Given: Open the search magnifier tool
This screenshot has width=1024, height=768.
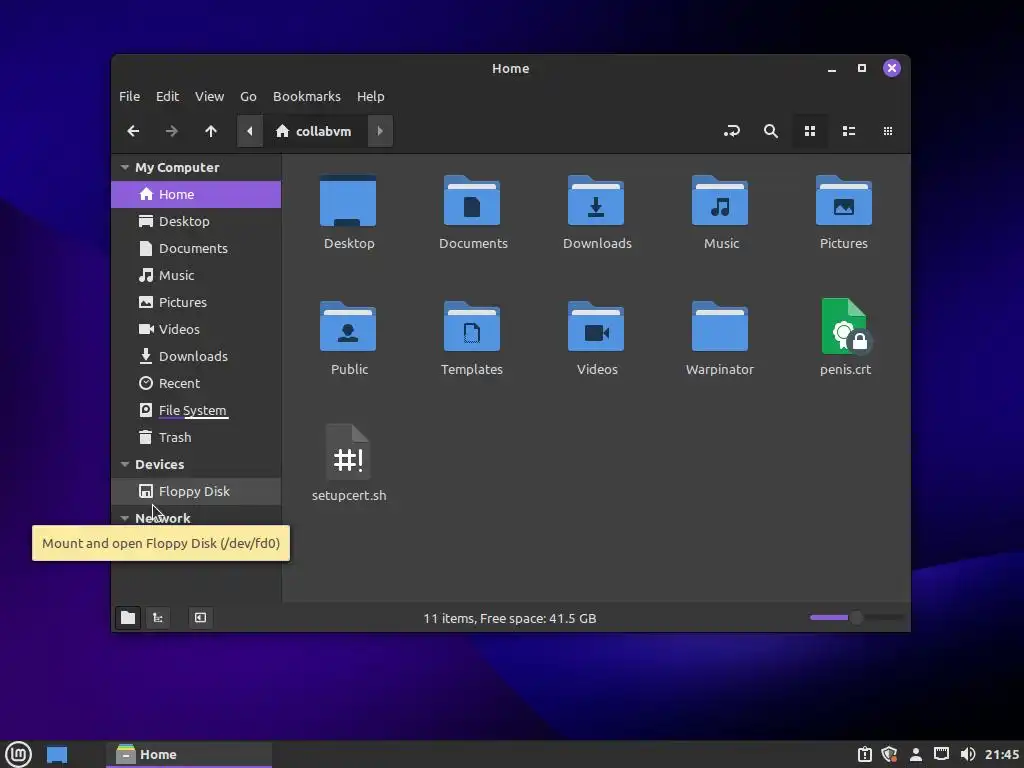Looking at the screenshot, I should [x=771, y=131].
